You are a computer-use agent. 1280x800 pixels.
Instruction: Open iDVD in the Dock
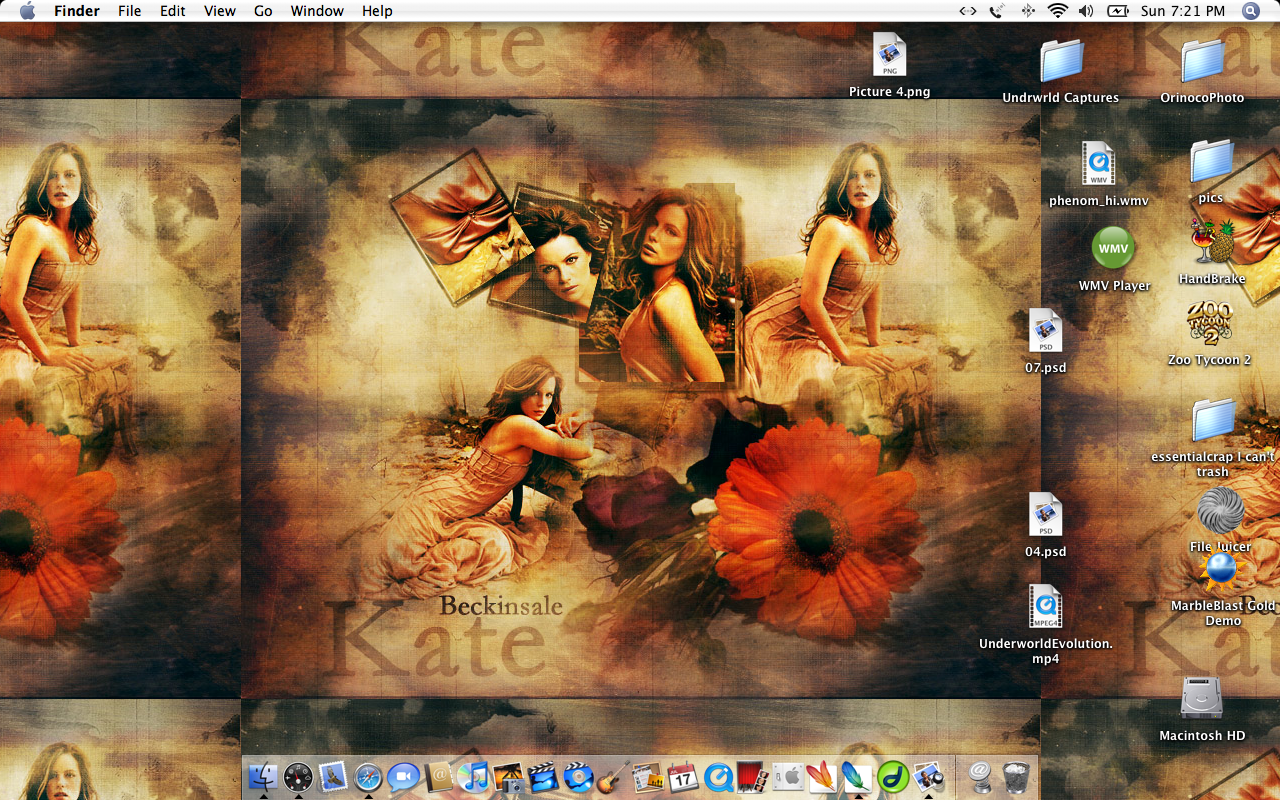pos(578,777)
